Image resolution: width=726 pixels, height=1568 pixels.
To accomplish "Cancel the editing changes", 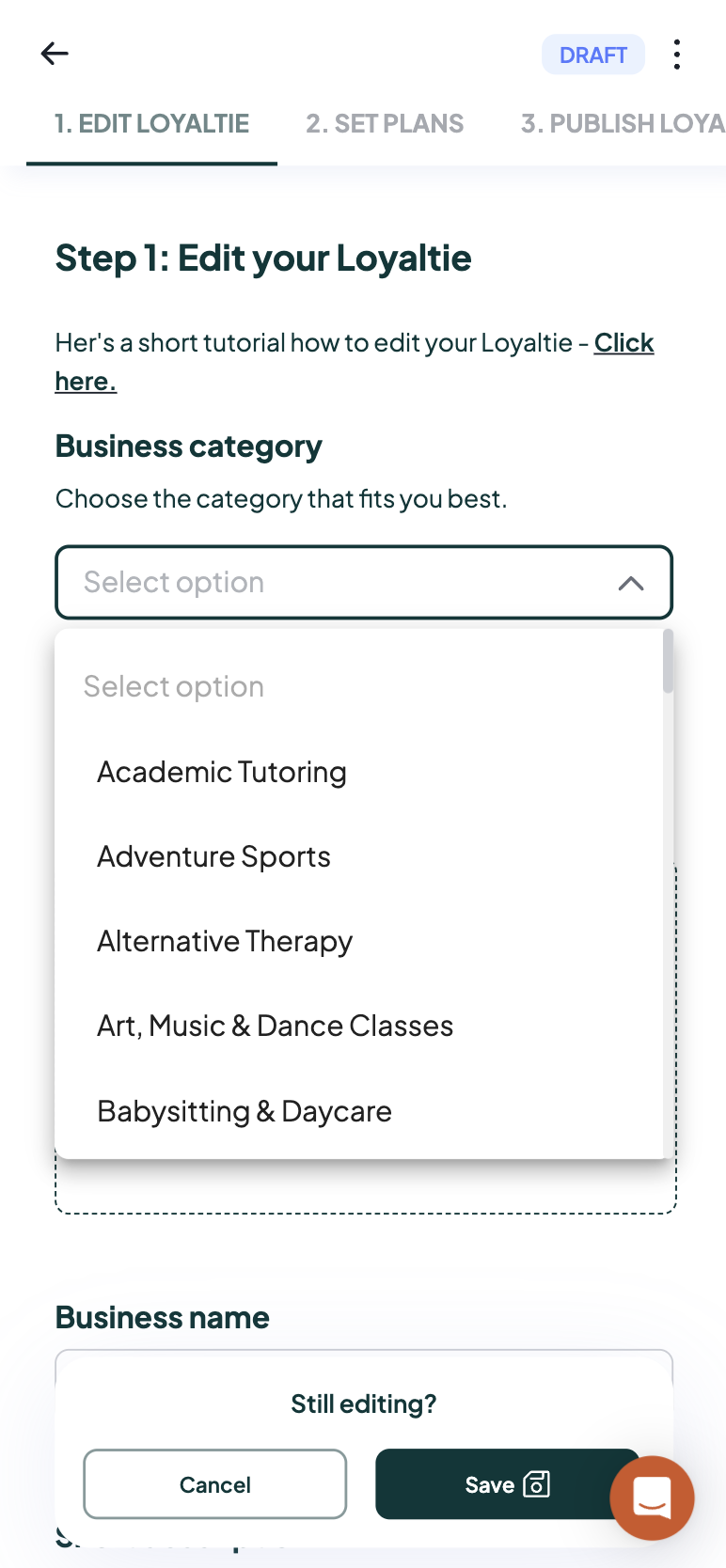I will [x=215, y=1484].
